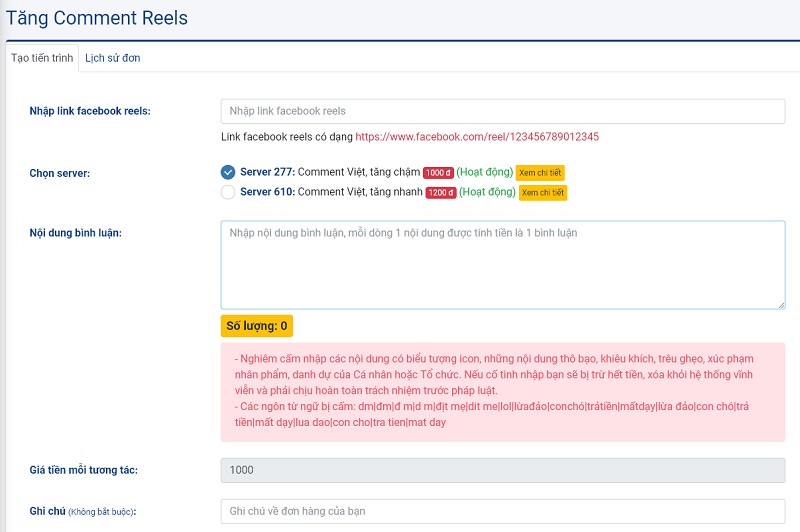This screenshot has height=532, width=800.
Task: Switch to the Tạo tiến trình tab
Action: coord(42,58)
